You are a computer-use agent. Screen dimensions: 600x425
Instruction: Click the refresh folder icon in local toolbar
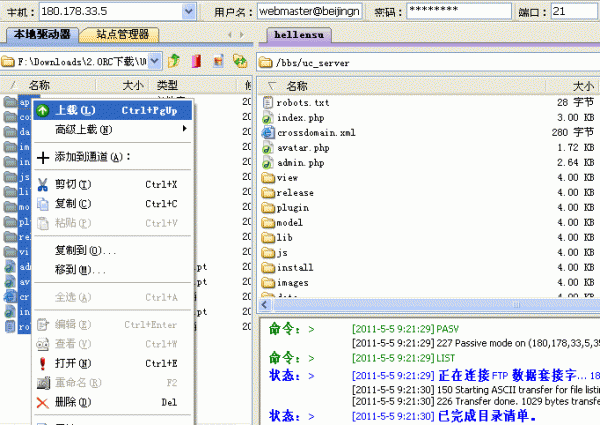238,62
